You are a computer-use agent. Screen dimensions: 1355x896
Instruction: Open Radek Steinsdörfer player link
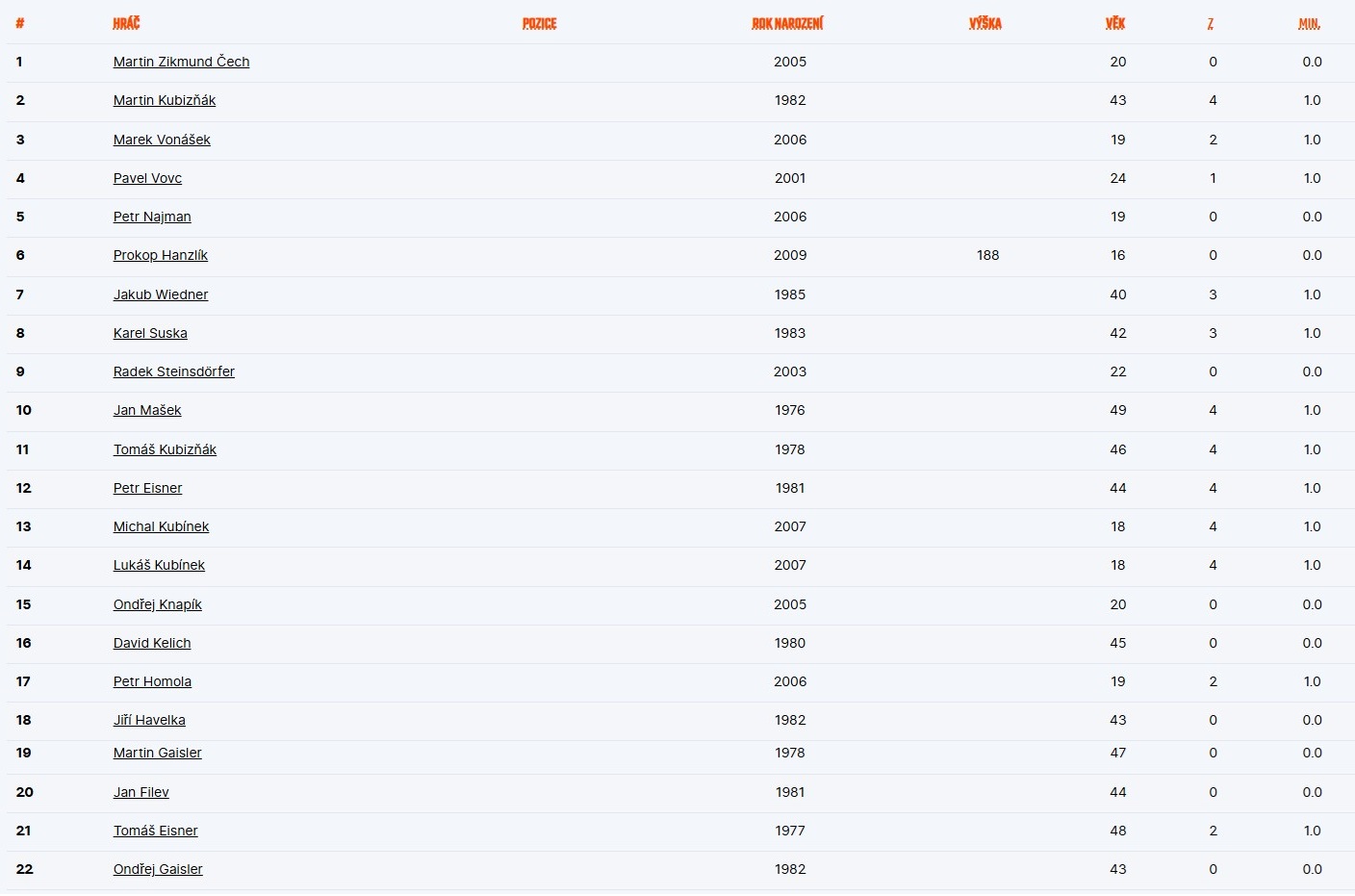click(174, 371)
